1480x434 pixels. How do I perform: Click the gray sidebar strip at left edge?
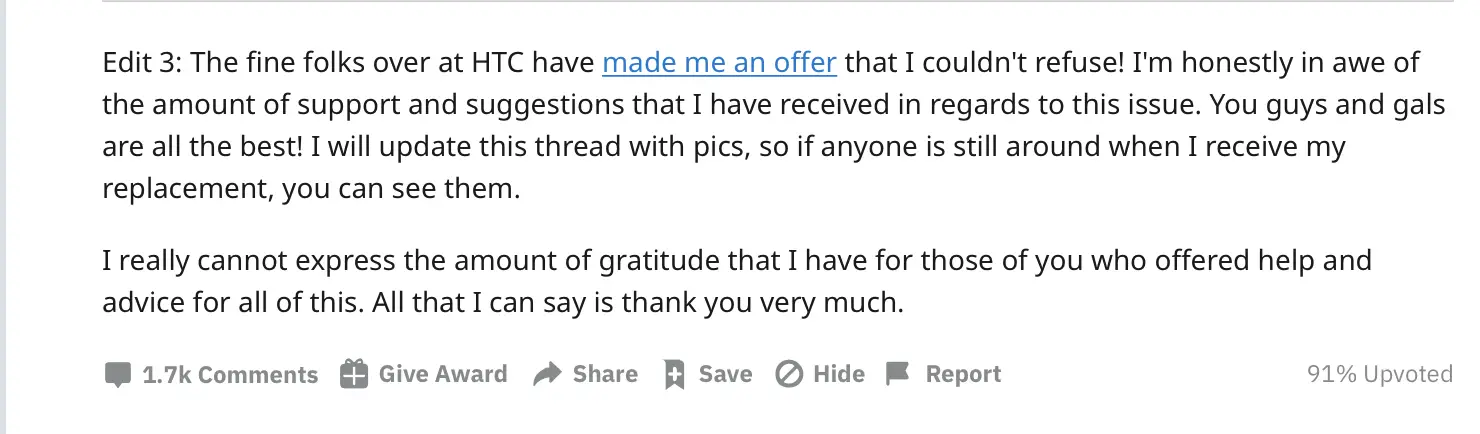pos(3,217)
